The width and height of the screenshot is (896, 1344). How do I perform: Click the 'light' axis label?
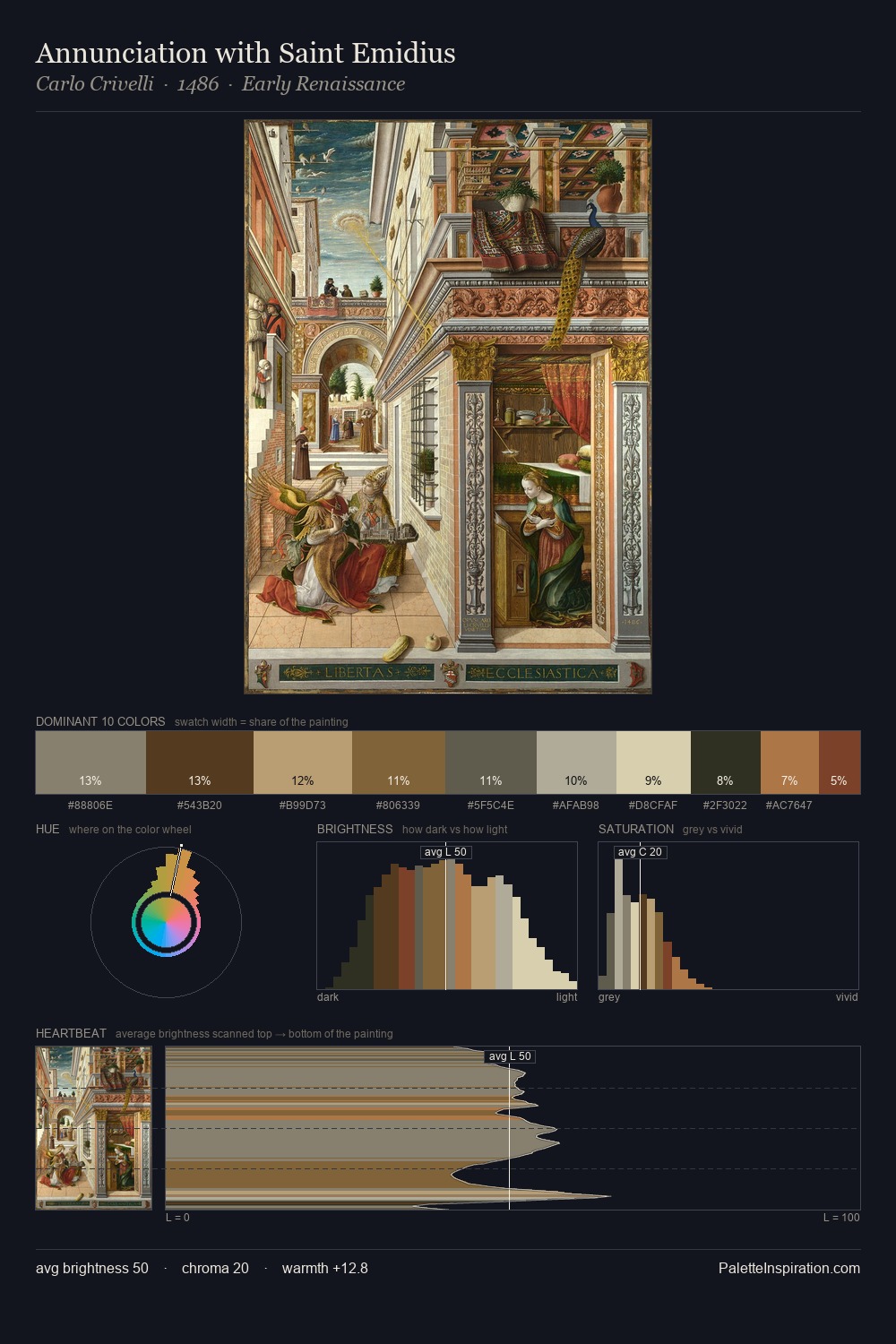pos(567,996)
